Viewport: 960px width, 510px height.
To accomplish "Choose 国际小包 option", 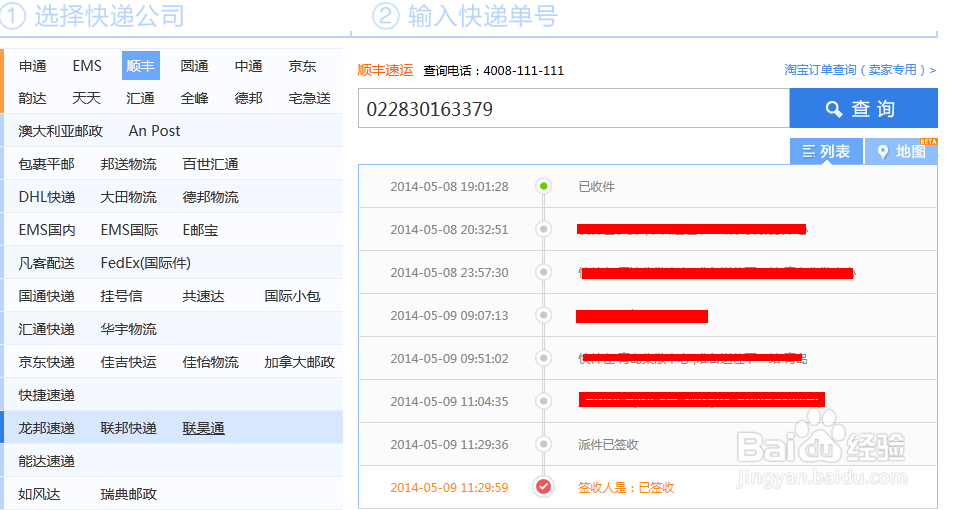I will click(x=293, y=296).
